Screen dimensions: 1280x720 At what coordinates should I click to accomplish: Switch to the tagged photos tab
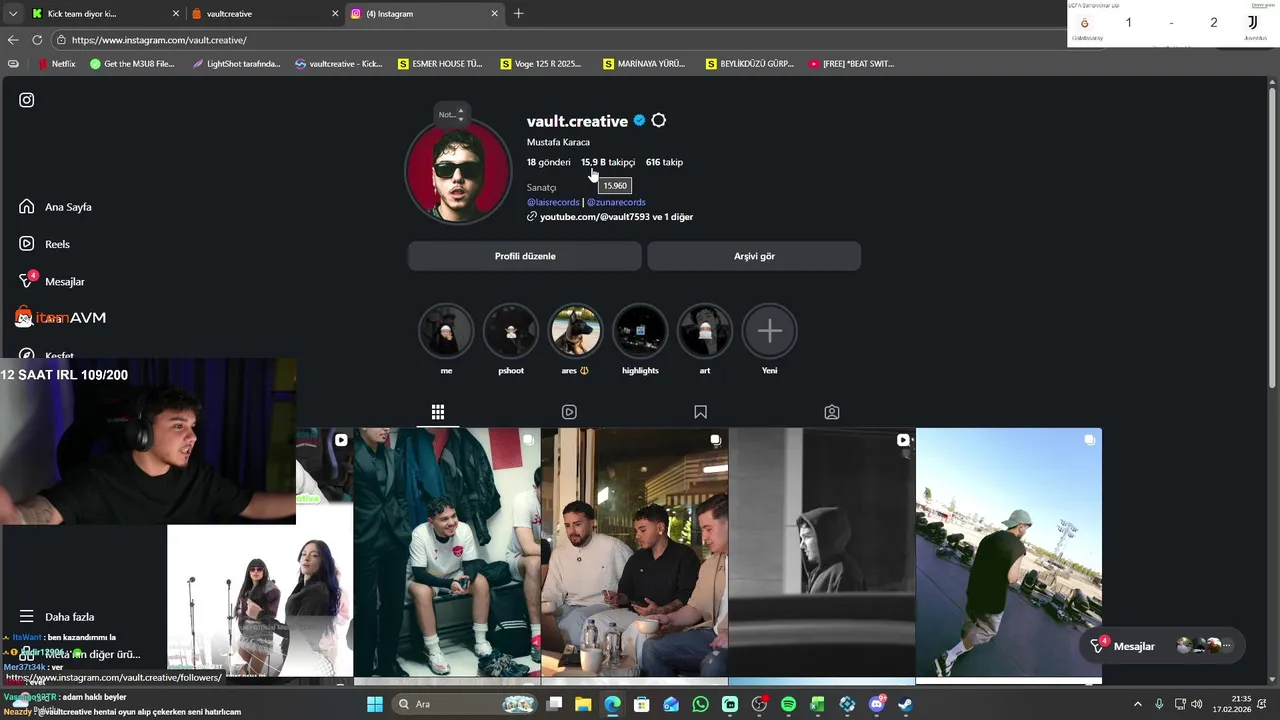pos(832,412)
